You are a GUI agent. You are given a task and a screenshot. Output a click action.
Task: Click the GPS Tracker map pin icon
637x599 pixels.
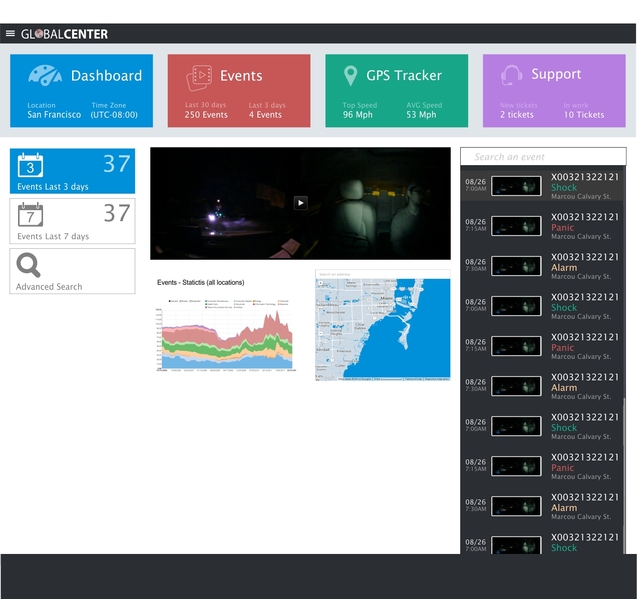pyautogui.click(x=350, y=76)
